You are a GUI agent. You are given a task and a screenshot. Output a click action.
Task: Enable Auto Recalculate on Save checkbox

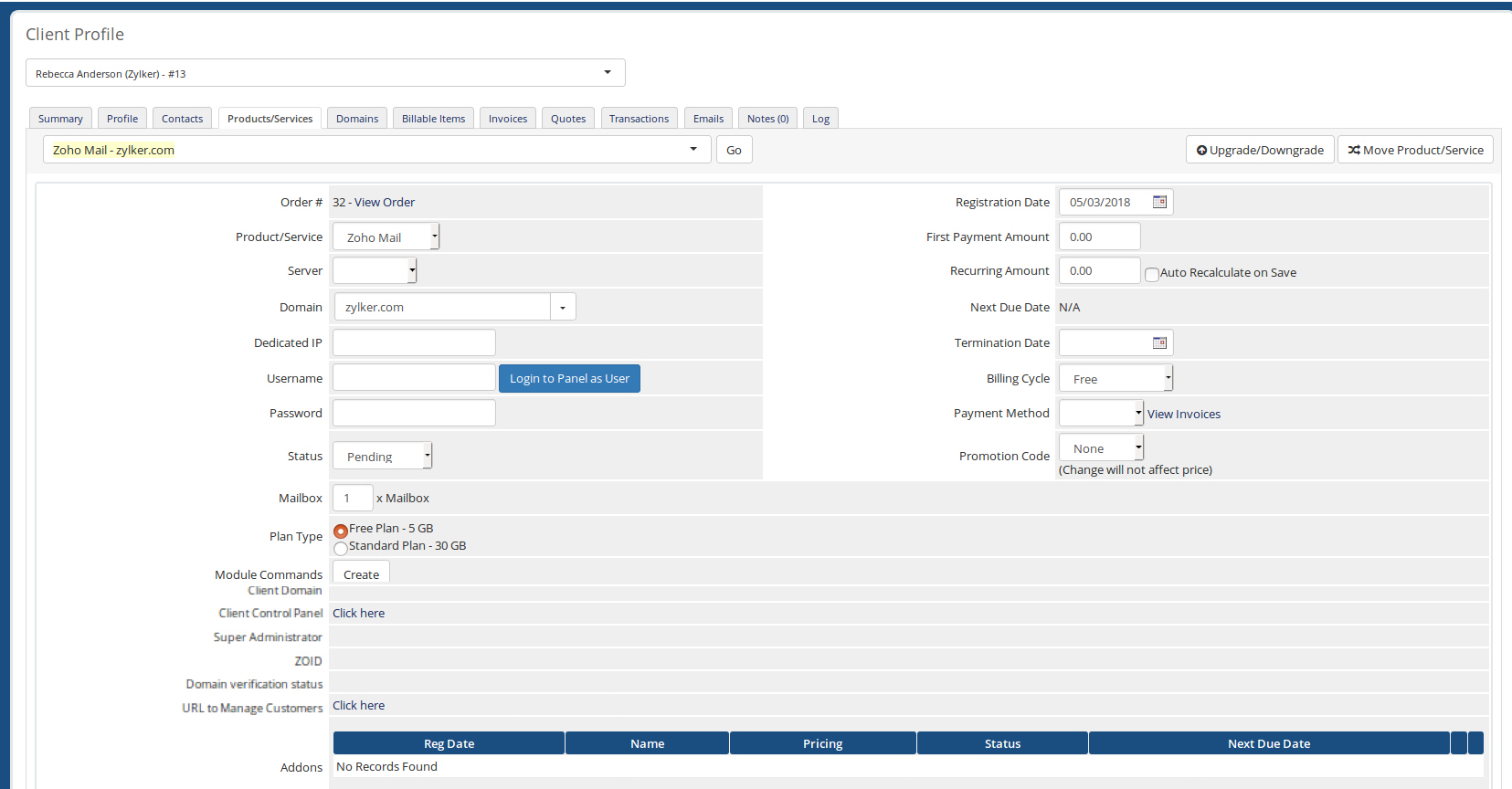1152,274
